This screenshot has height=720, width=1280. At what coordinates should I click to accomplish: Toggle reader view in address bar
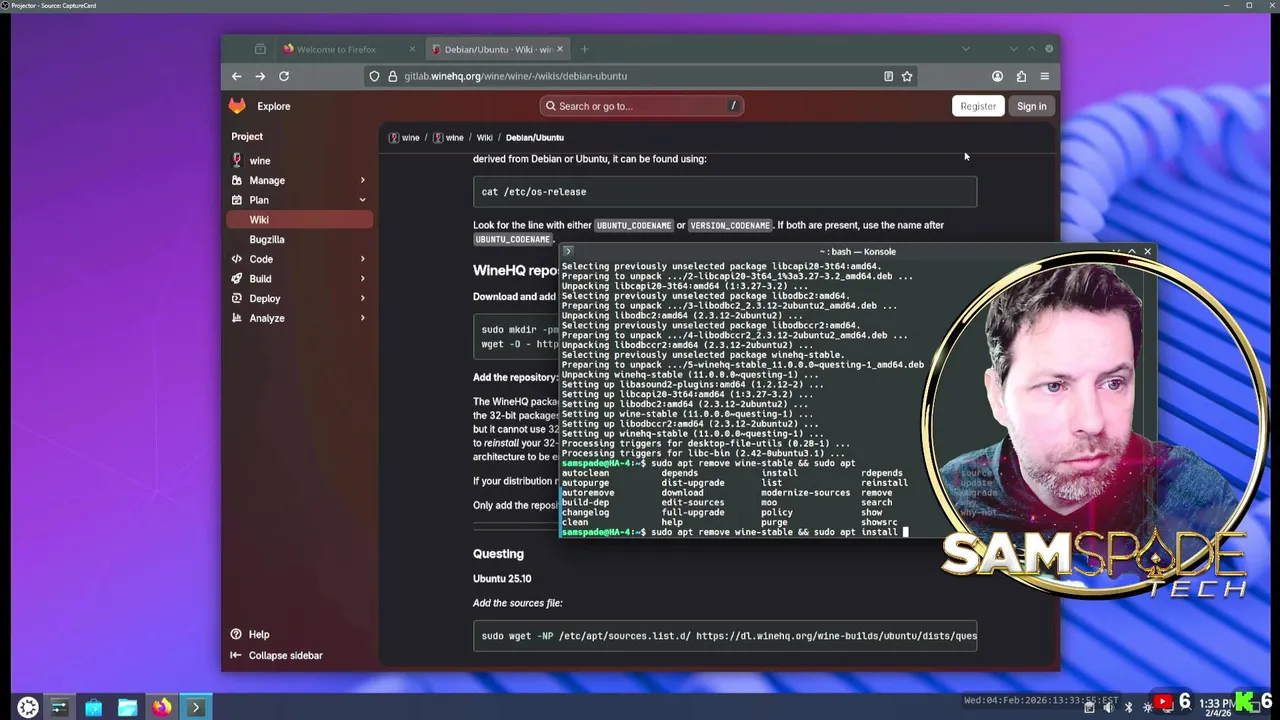tap(888, 76)
